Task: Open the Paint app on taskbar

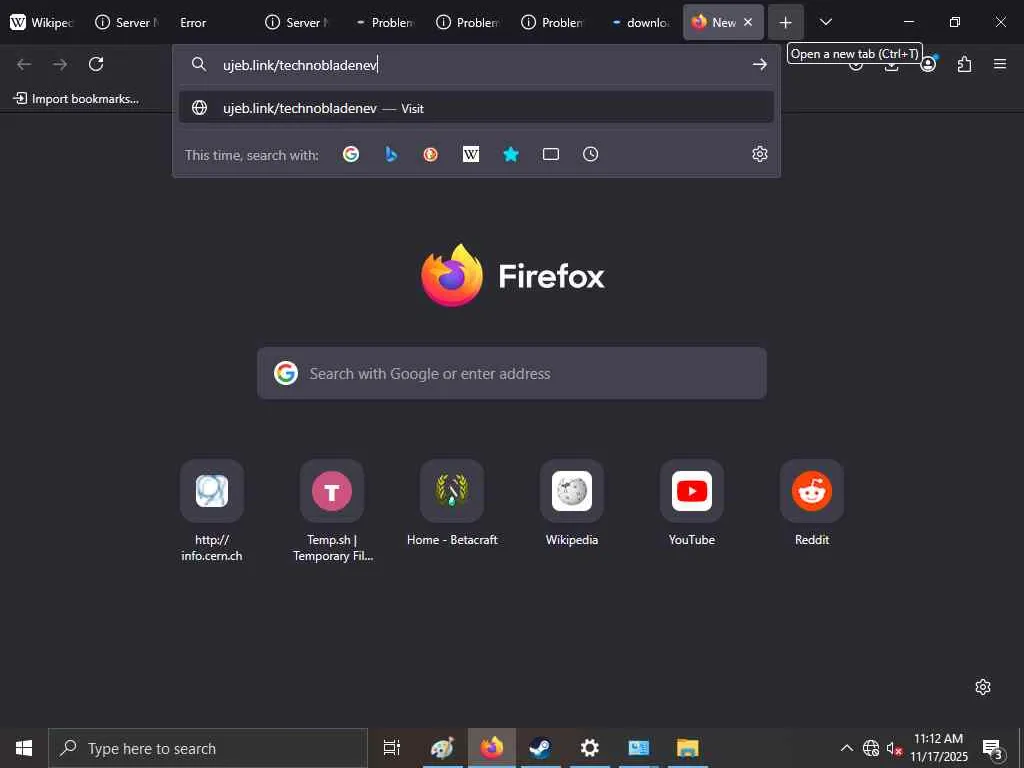Action: pos(442,748)
